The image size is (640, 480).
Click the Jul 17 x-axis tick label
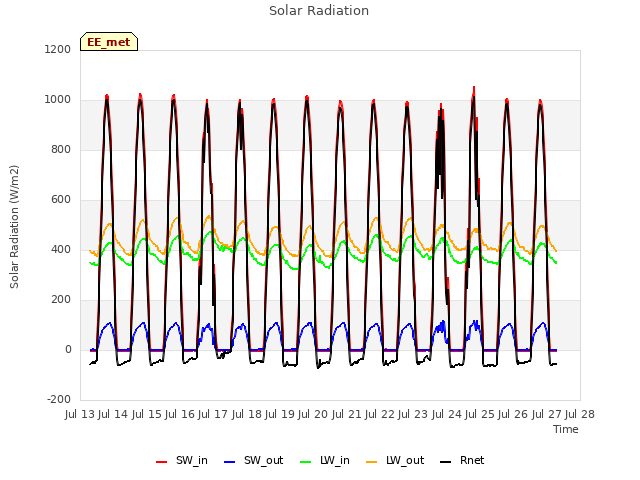click(213, 414)
